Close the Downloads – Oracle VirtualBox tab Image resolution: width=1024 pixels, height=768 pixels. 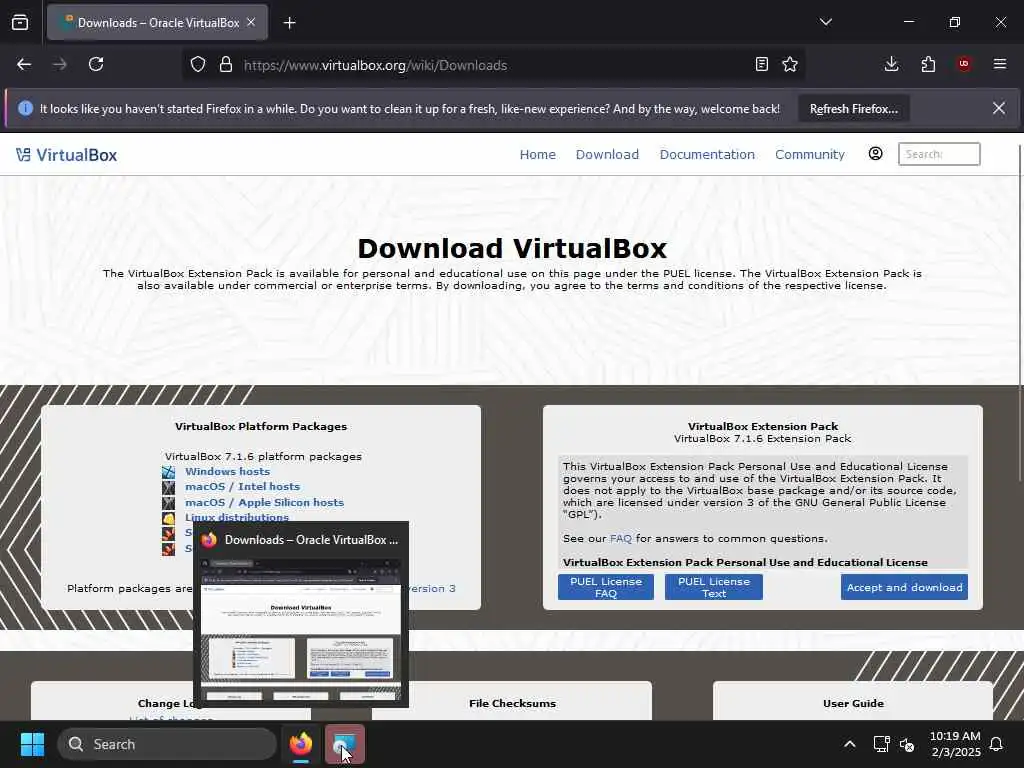pos(251,22)
